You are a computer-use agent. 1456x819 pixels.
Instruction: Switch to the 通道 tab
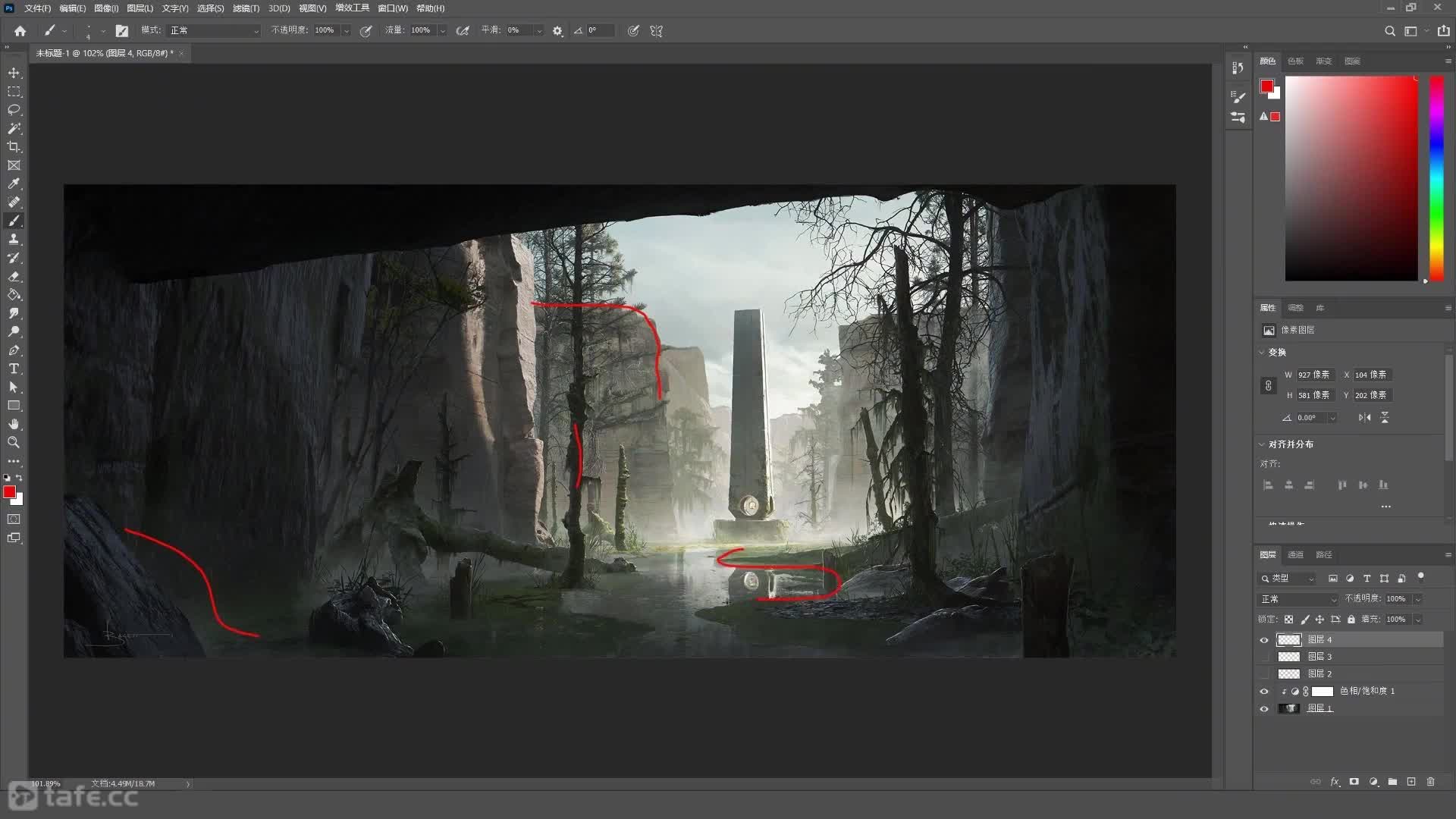click(x=1295, y=555)
